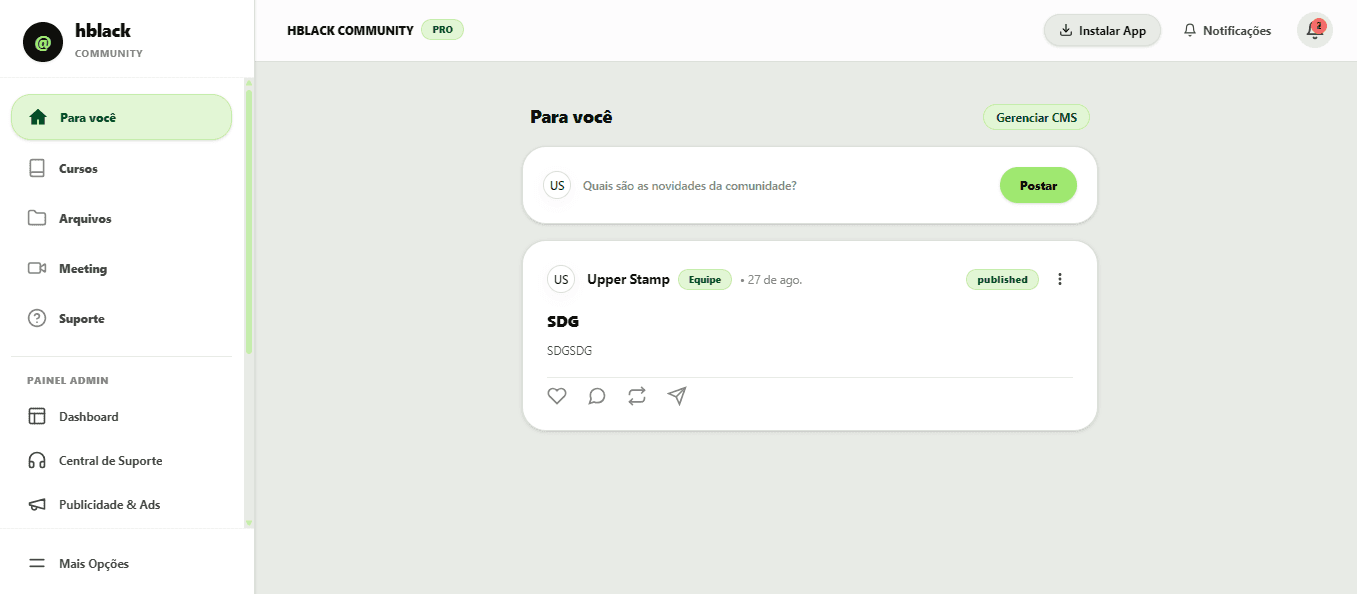
Task: Click the US avatar on Upper Stamp post
Action: (x=561, y=279)
